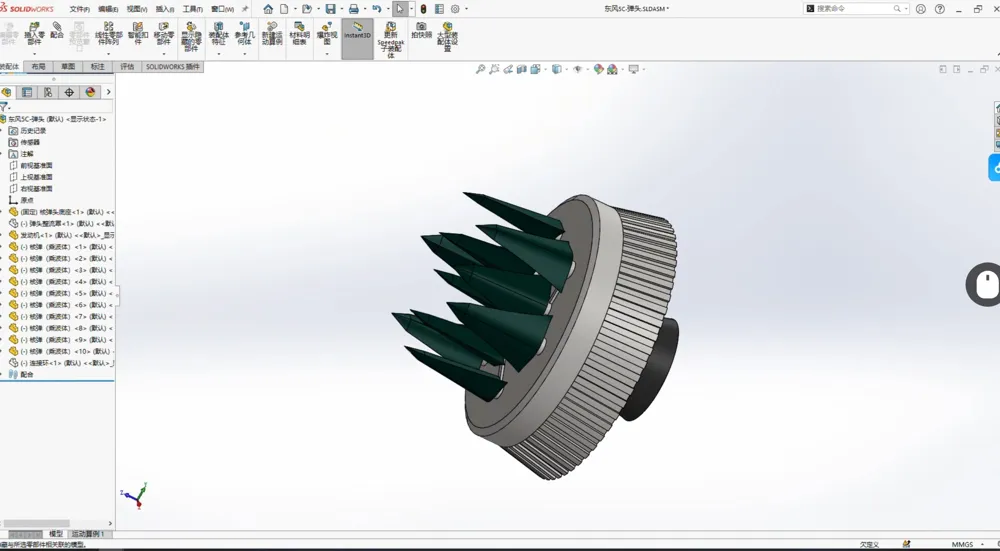Viewport: 1000px width, 551px height.
Task: Click the rebuild traffic light icon
Action: click(423, 9)
